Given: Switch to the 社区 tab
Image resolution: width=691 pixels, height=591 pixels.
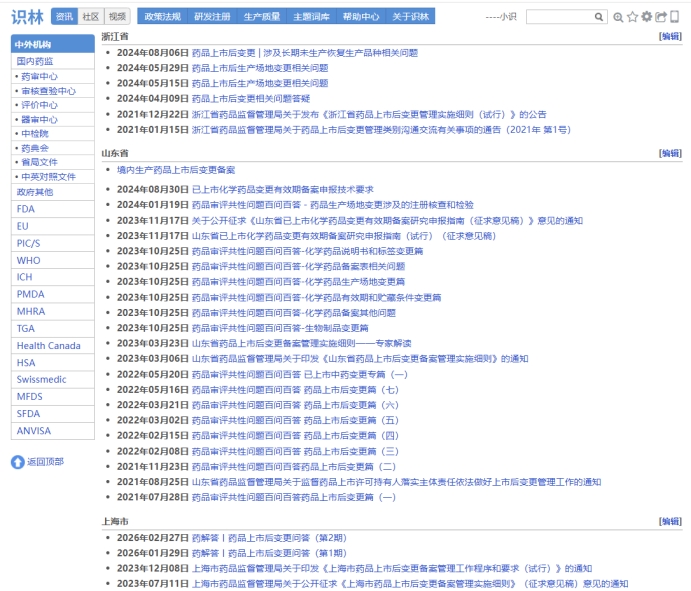Looking at the screenshot, I should point(91,17).
